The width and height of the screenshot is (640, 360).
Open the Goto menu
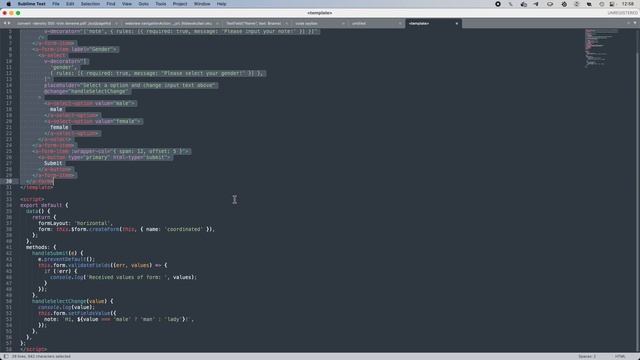coord(144,4)
